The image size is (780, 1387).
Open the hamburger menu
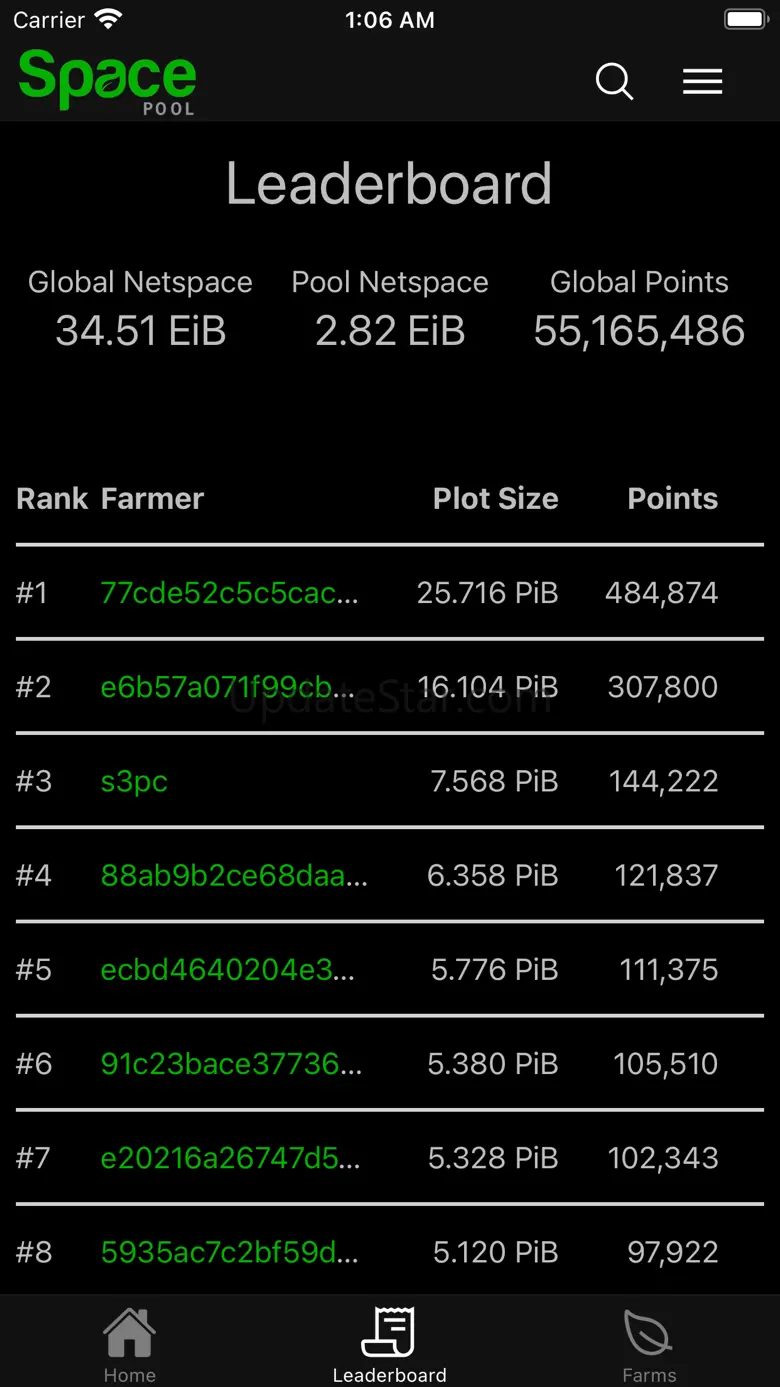click(x=702, y=81)
